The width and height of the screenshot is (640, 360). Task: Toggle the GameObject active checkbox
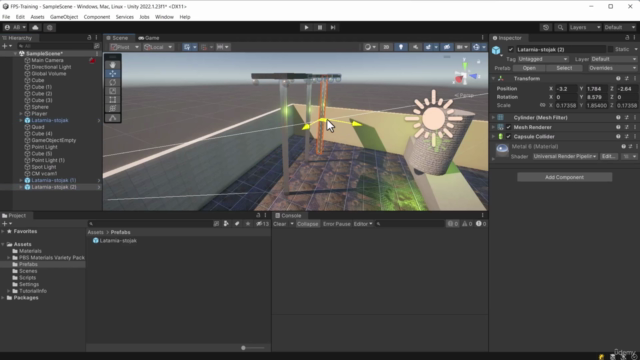pos(511,49)
